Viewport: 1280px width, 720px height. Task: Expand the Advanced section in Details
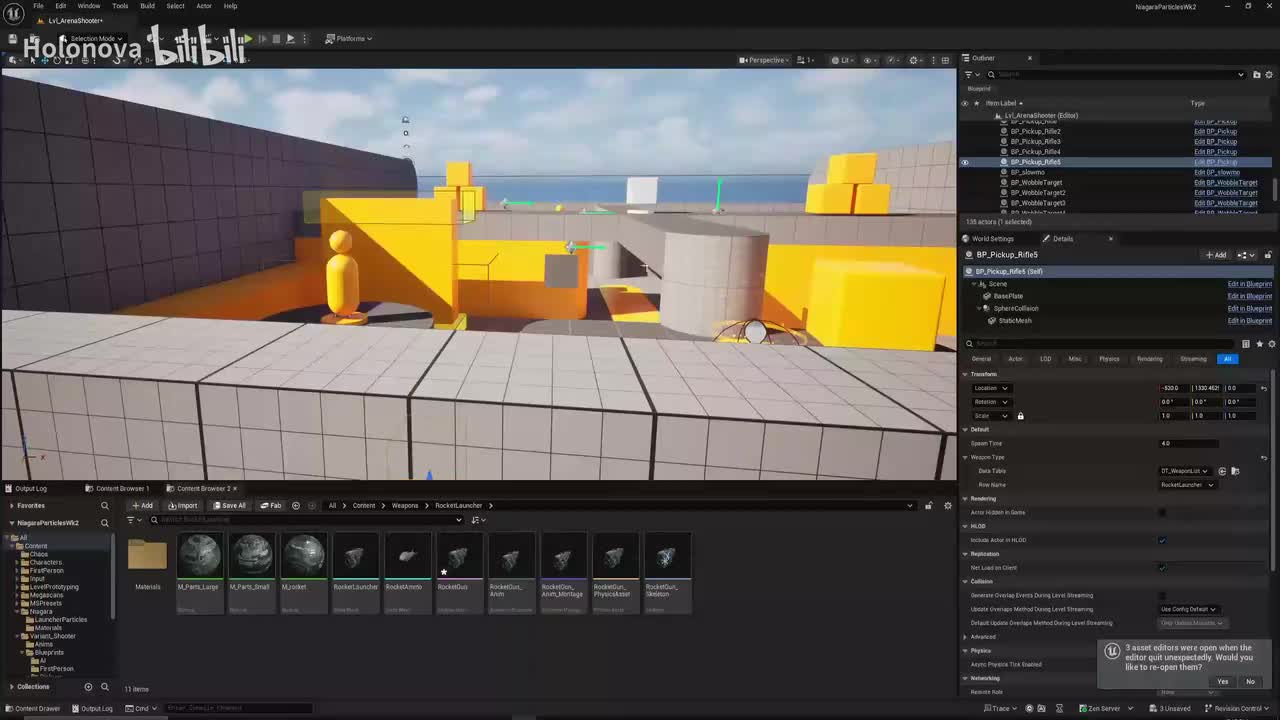(966, 637)
